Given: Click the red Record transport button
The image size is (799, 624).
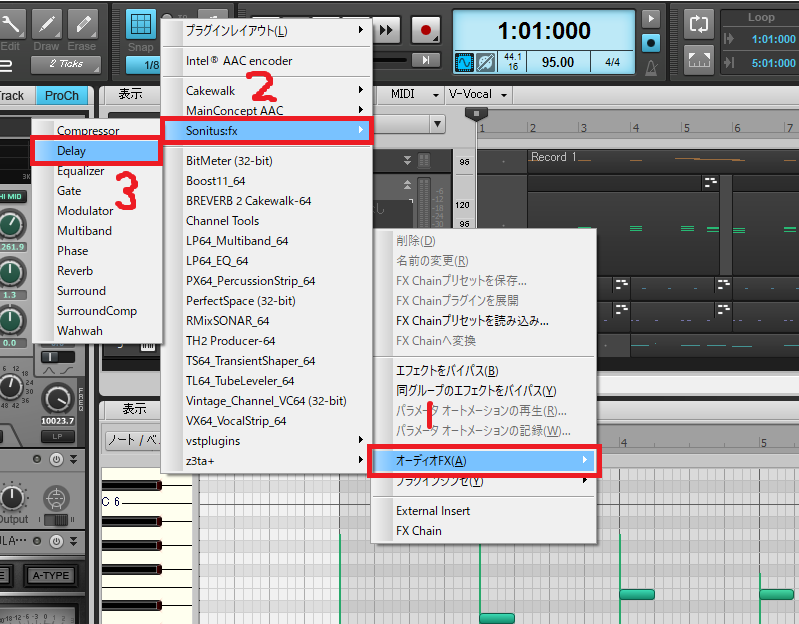Looking at the screenshot, I should 425,31.
